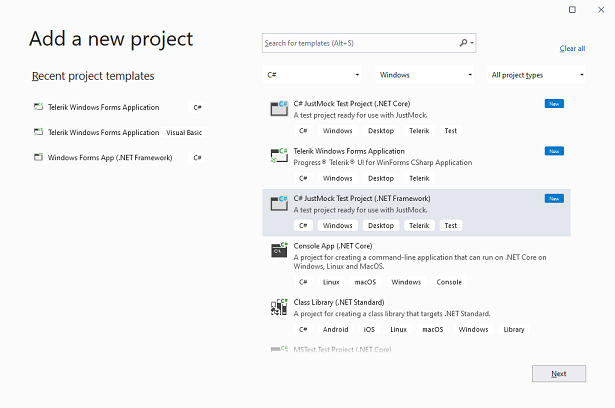Click the Class Library (.NET Standard) icon
615x408 pixels.
(x=279, y=307)
